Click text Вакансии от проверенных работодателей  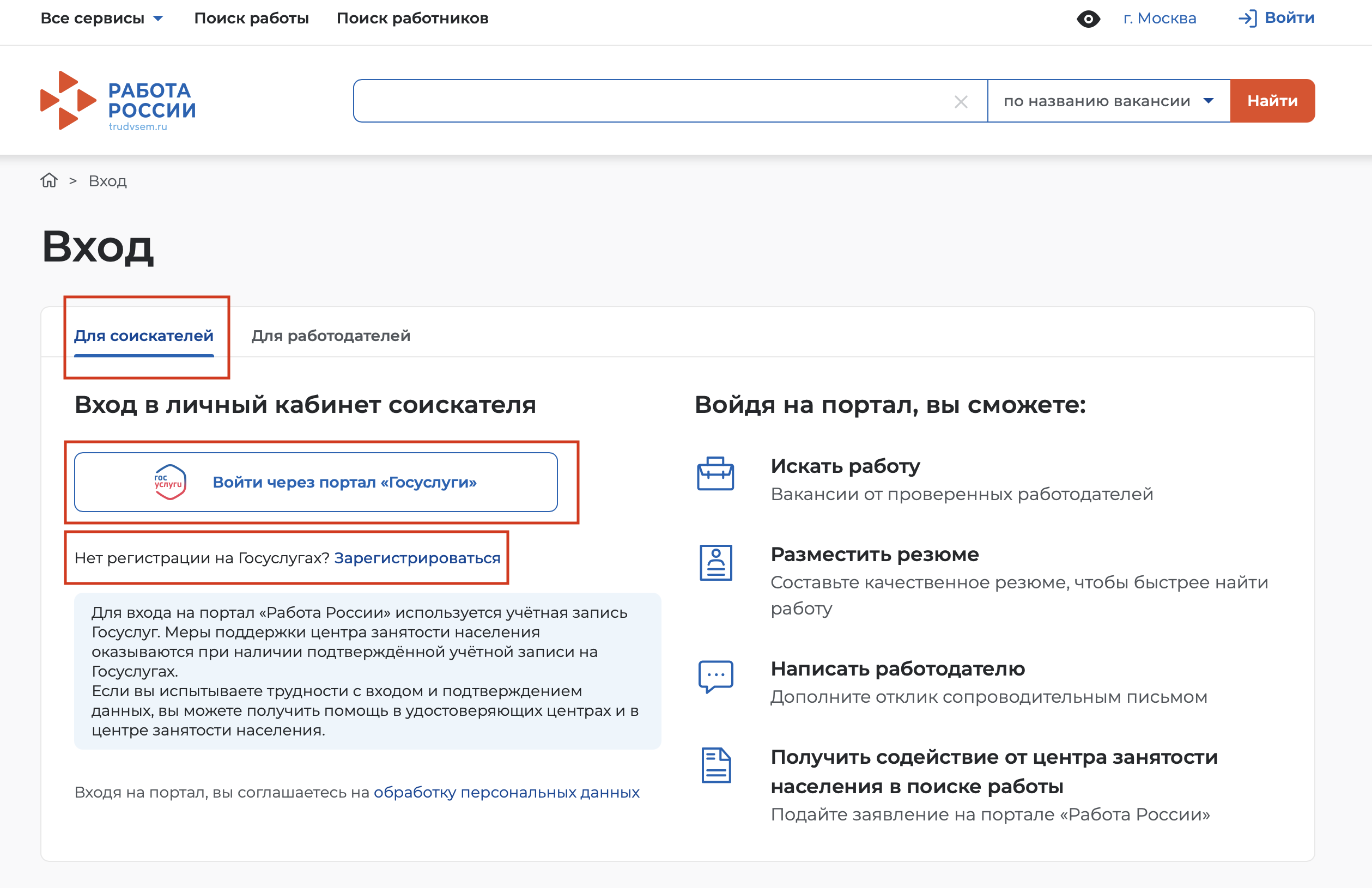click(962, 494)
